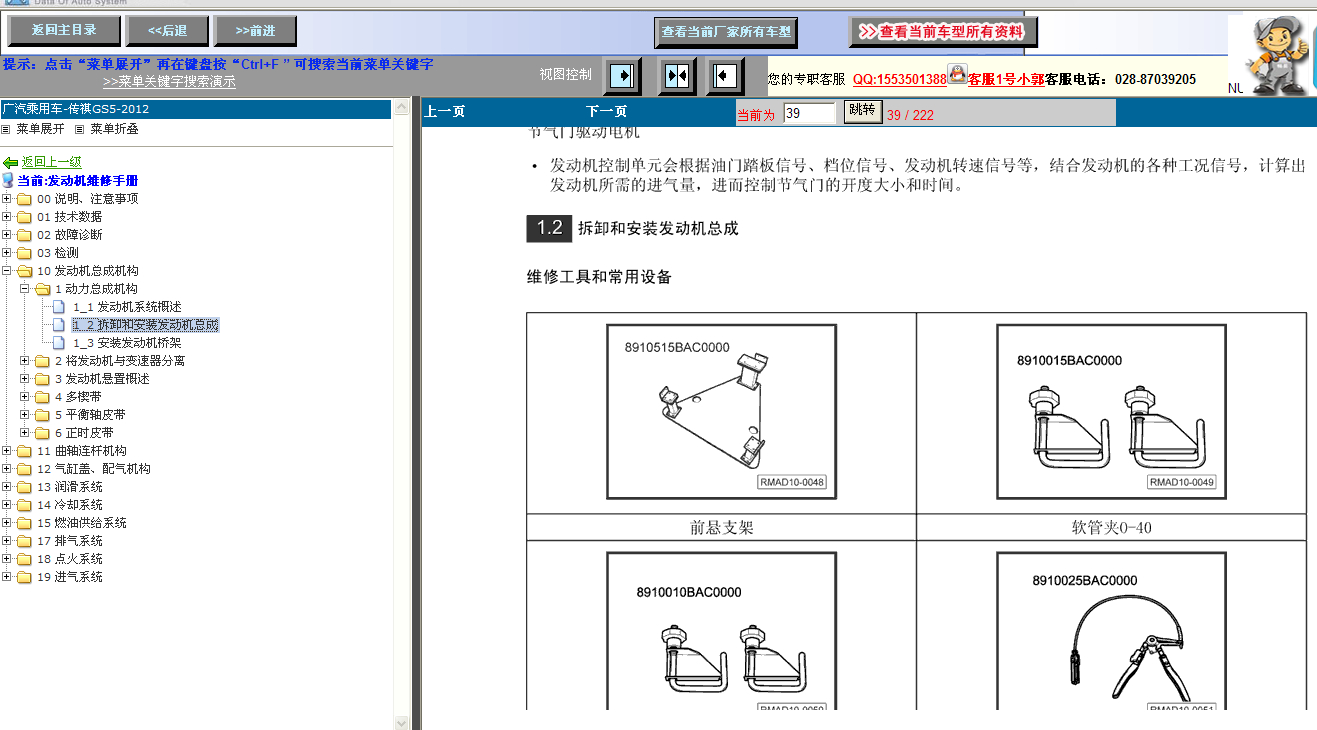The image size is (1317, 730).
Task: Click the 软管夹0-40 caption
Action: click(x=1111, y=528)
